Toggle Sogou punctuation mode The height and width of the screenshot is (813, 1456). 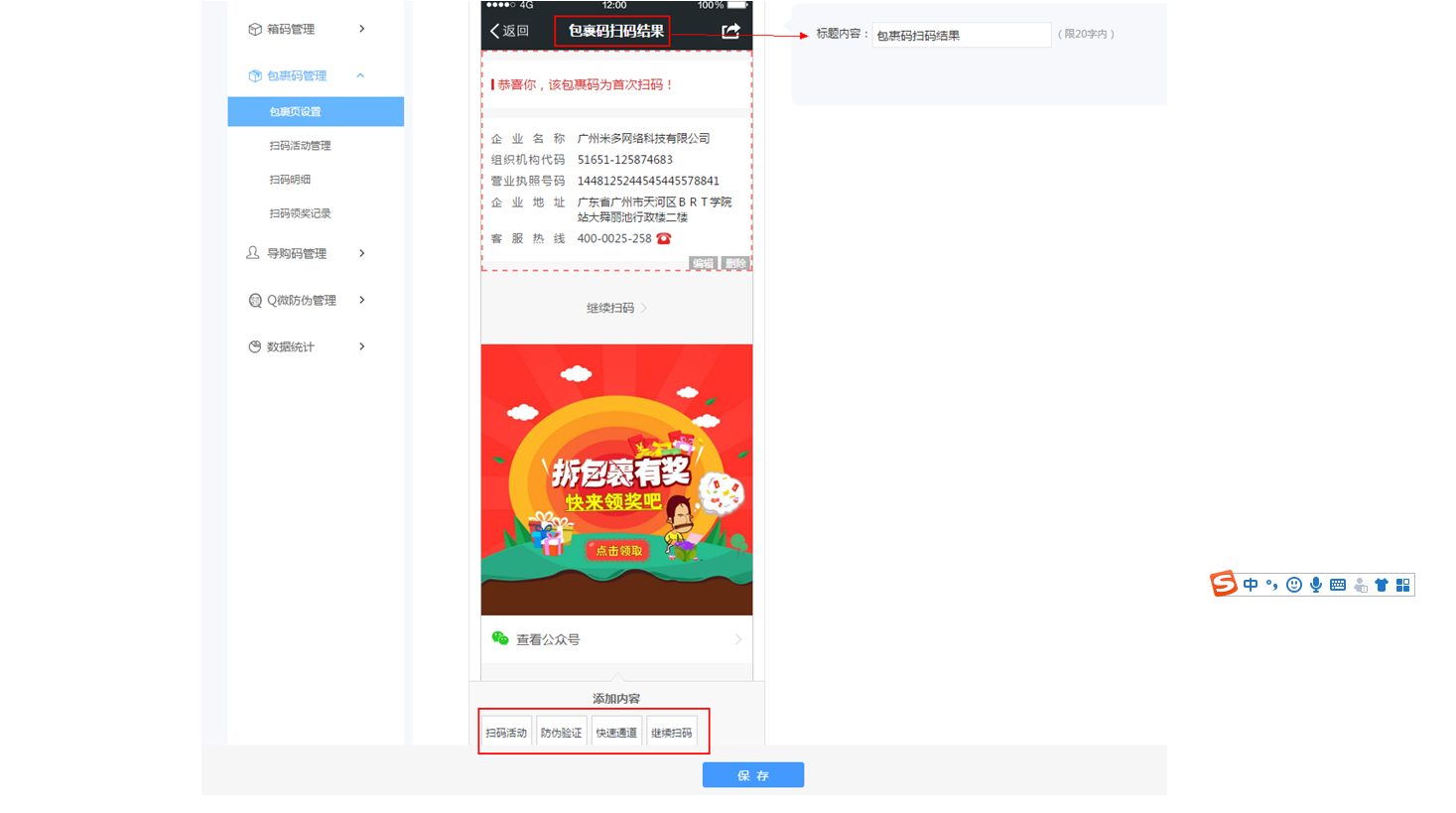click(1271, 585)
